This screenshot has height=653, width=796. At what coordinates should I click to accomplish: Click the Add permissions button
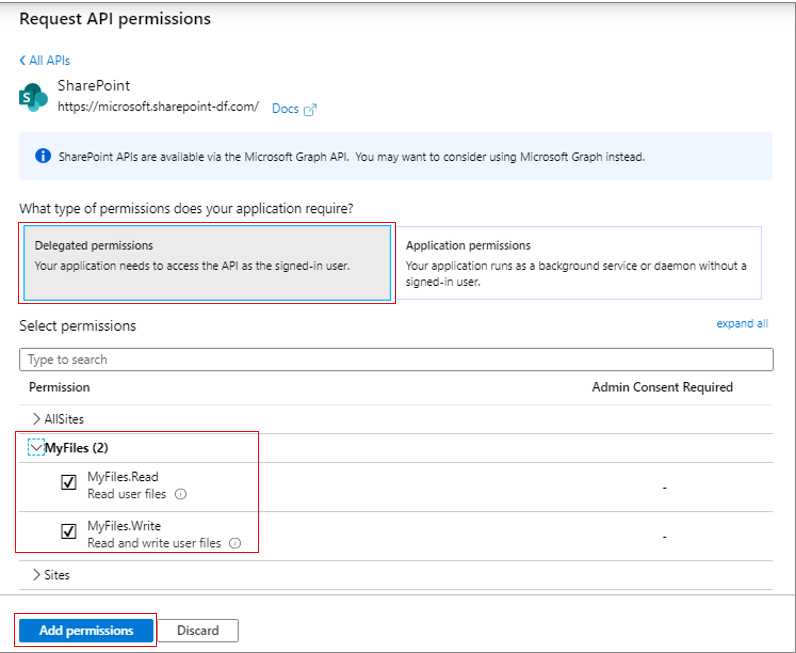86,630
